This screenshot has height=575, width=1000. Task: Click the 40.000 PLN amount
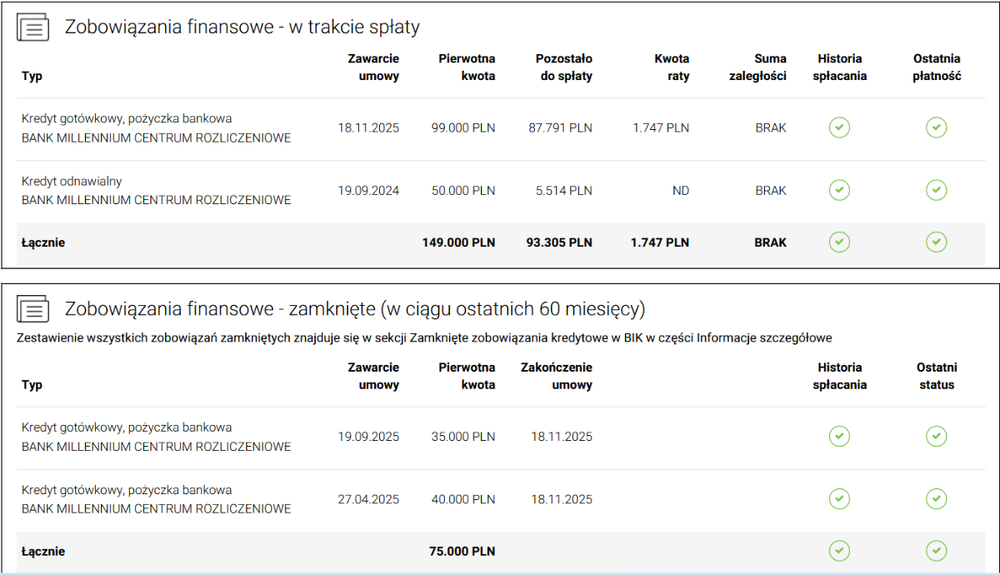tap(463, 499)
